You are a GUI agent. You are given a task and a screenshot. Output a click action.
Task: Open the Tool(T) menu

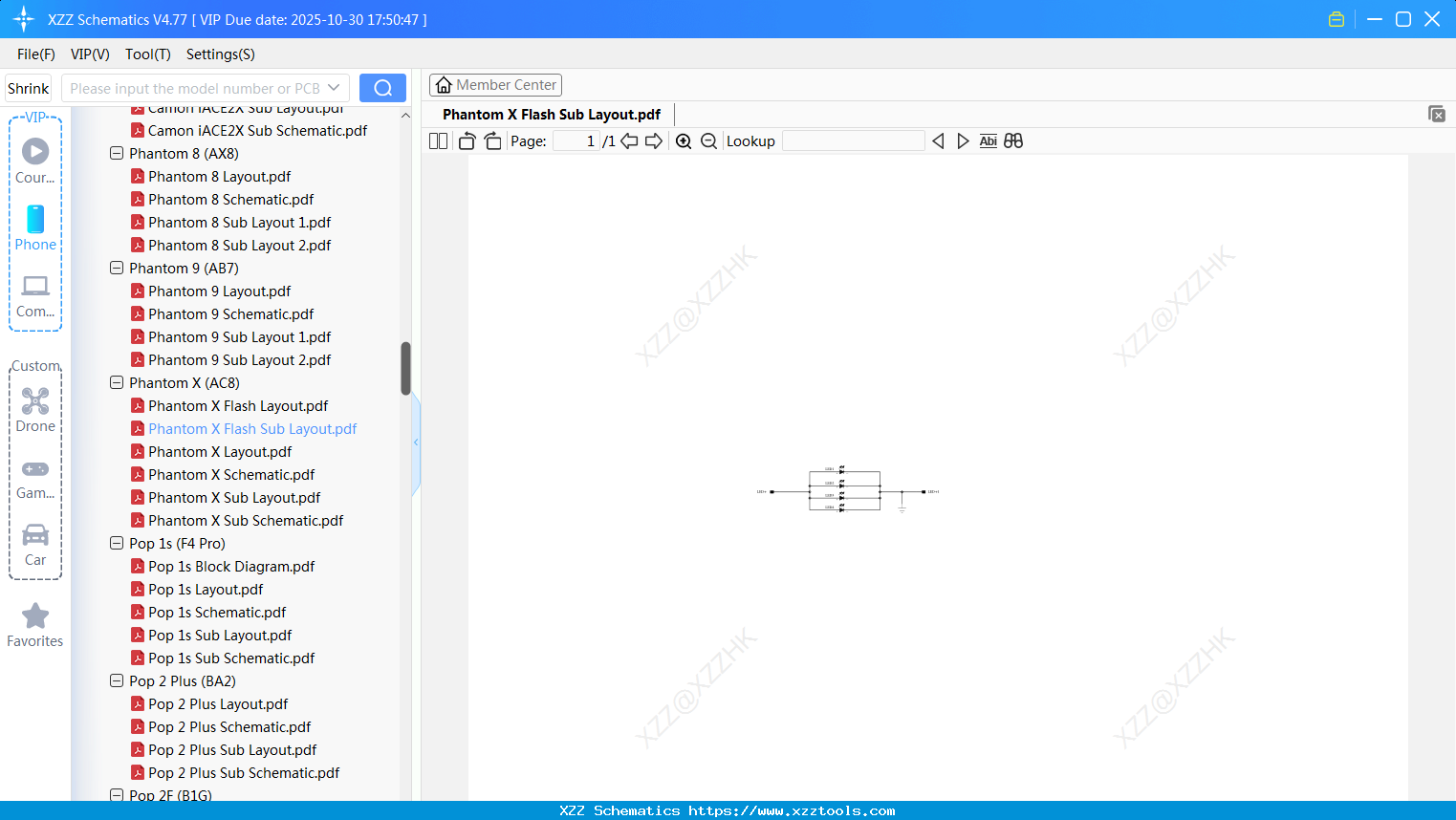click(147, 54)
